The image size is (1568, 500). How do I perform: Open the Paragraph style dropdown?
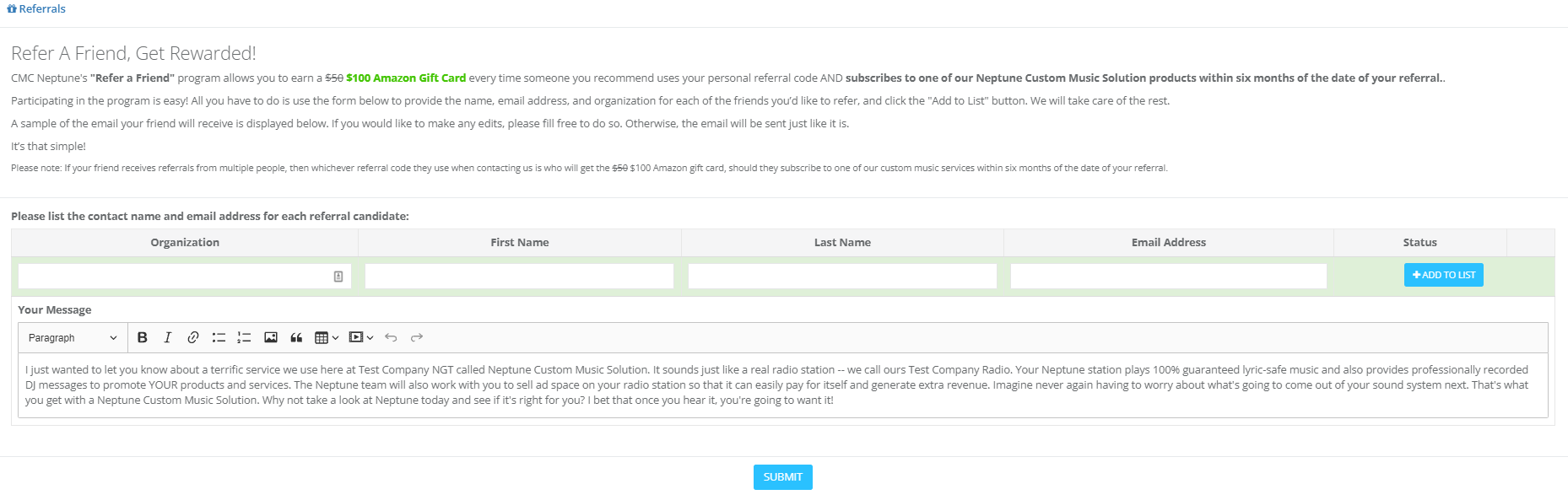click(x=73, y=337)
